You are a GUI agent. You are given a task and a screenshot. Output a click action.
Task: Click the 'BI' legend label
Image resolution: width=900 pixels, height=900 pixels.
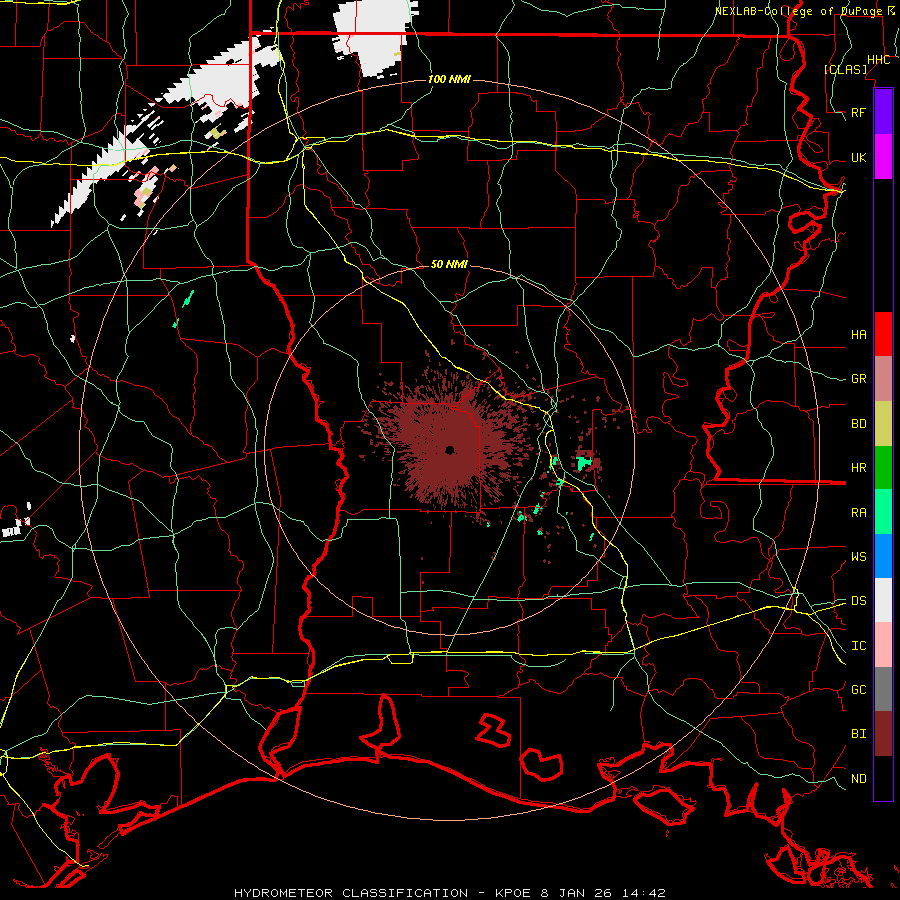coord(858,734)
